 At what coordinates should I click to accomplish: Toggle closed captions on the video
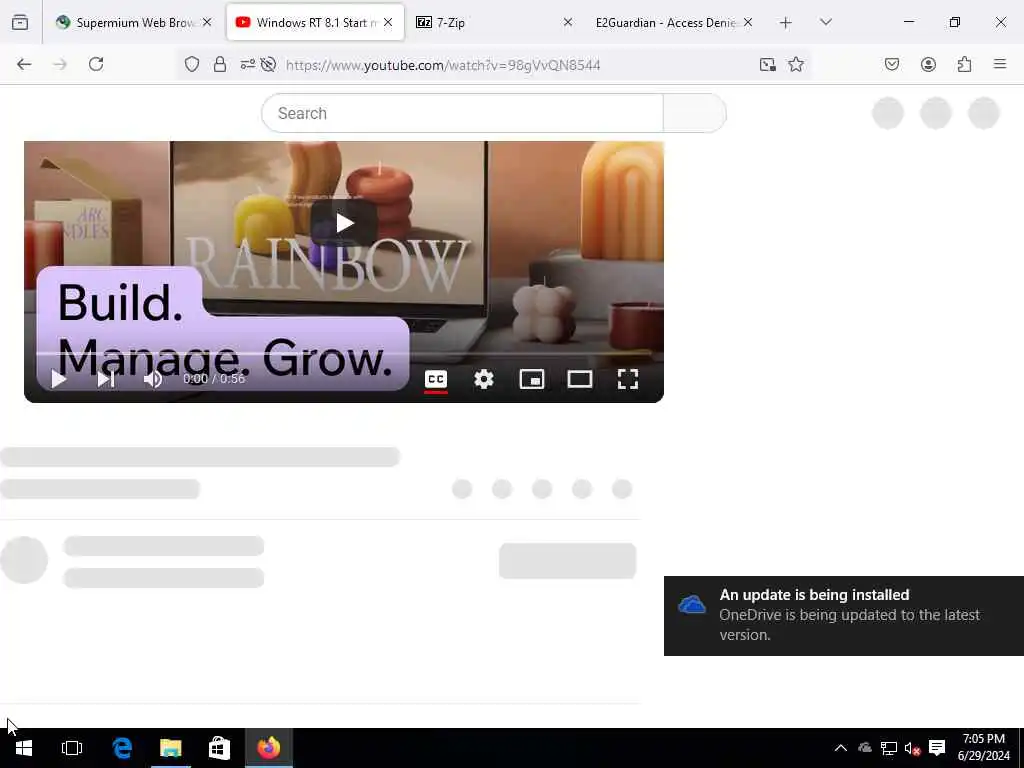436,379
